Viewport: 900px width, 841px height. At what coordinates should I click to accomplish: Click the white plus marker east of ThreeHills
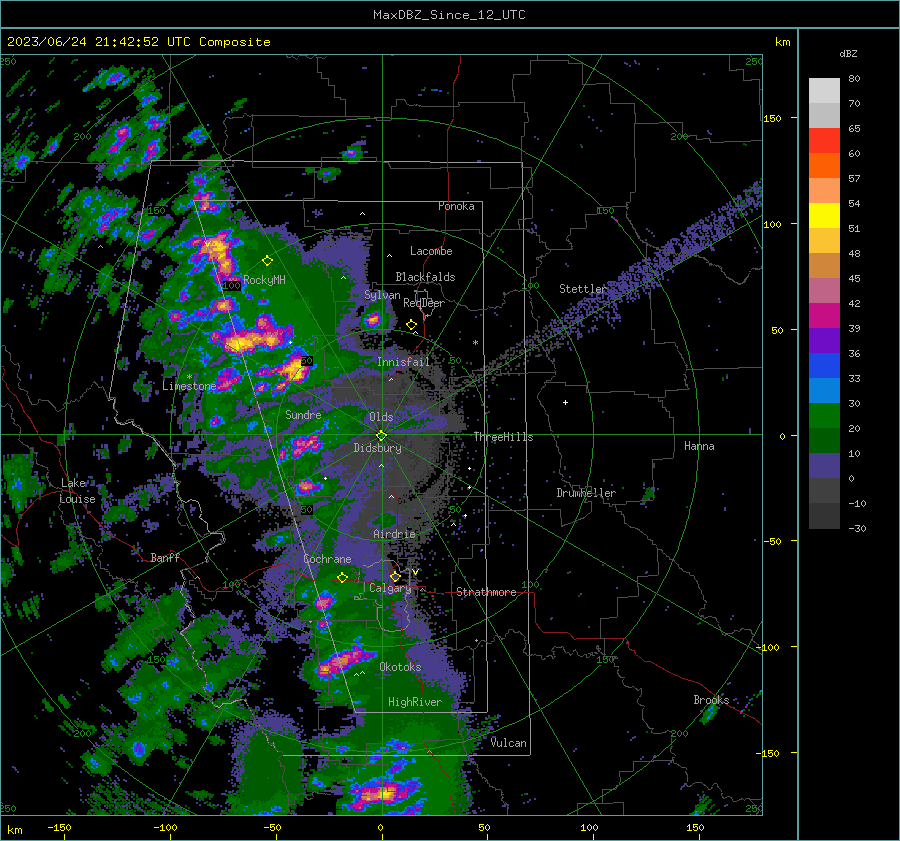click(565, 402)
